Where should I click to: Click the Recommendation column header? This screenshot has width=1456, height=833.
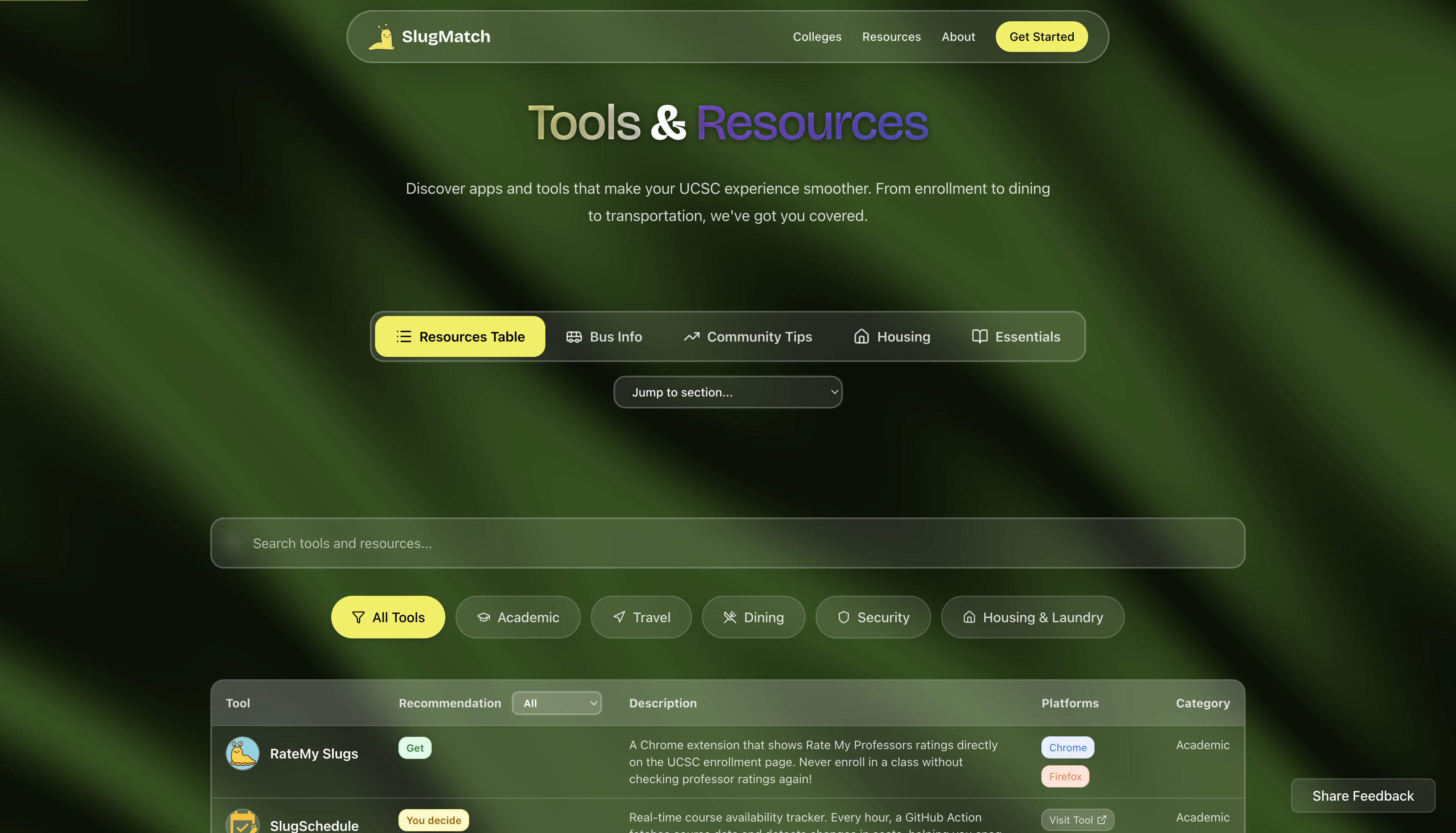(450, 703)
